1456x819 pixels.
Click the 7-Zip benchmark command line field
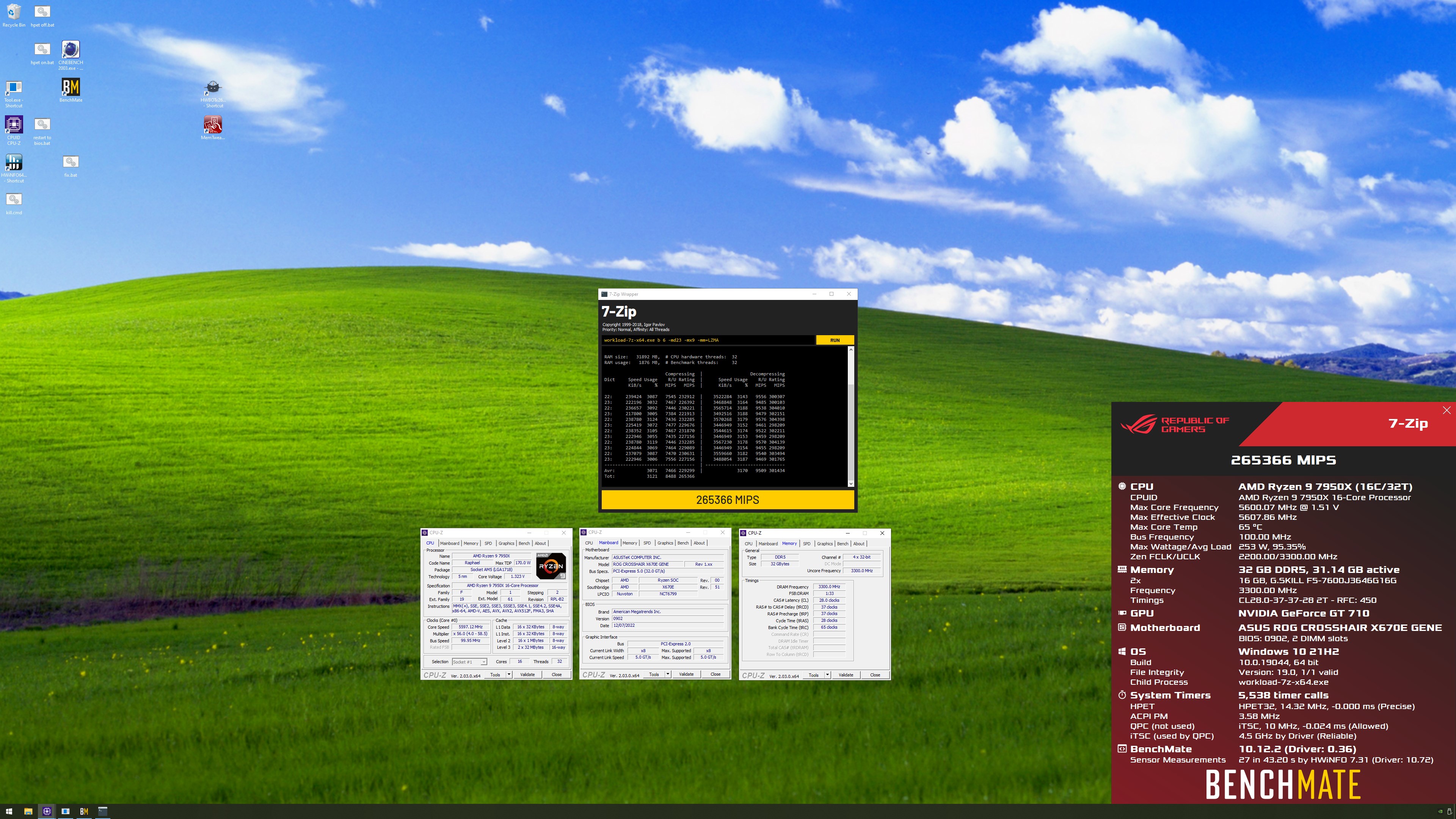click(708, 340)
